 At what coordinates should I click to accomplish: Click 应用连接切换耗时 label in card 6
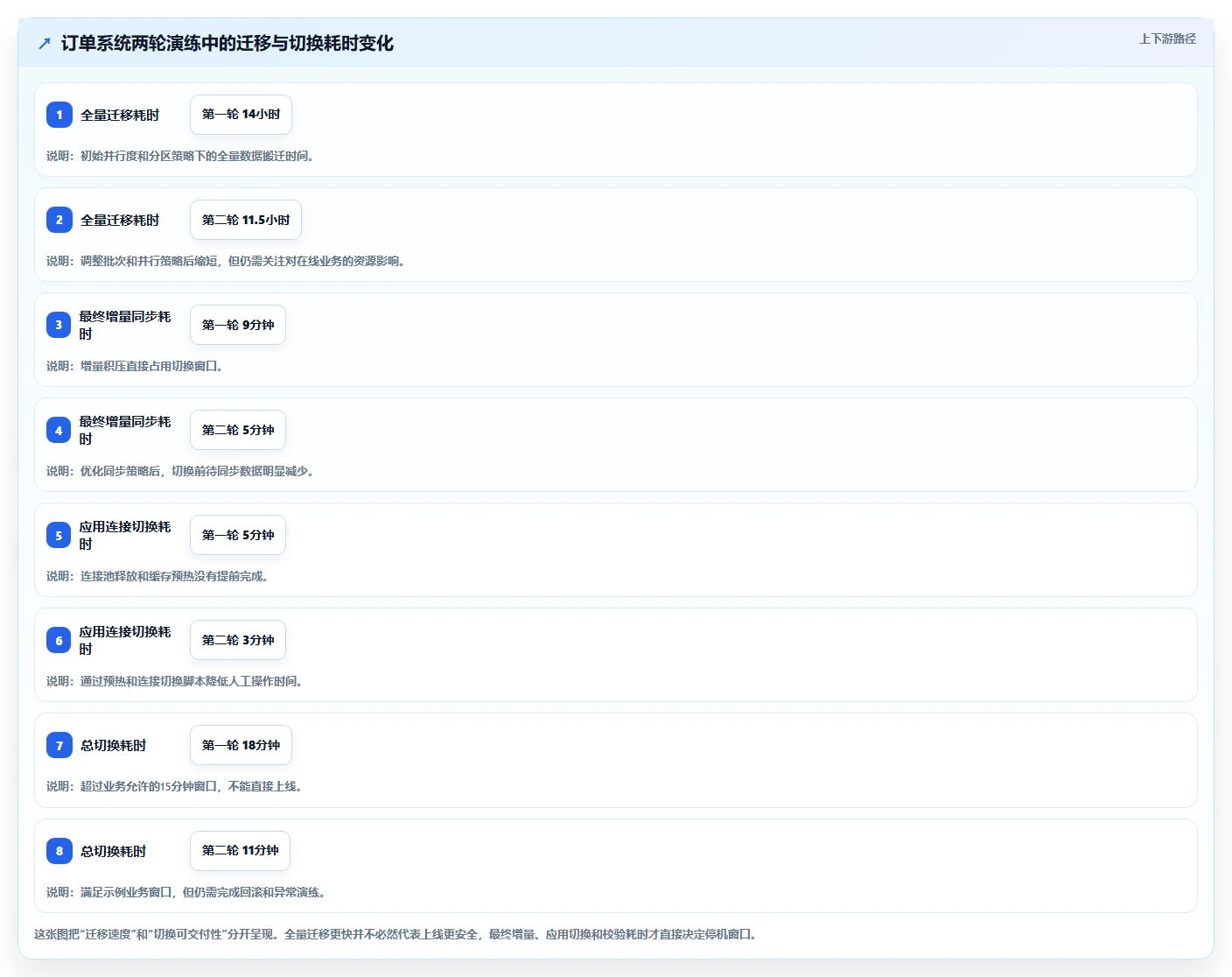point(125,640)
